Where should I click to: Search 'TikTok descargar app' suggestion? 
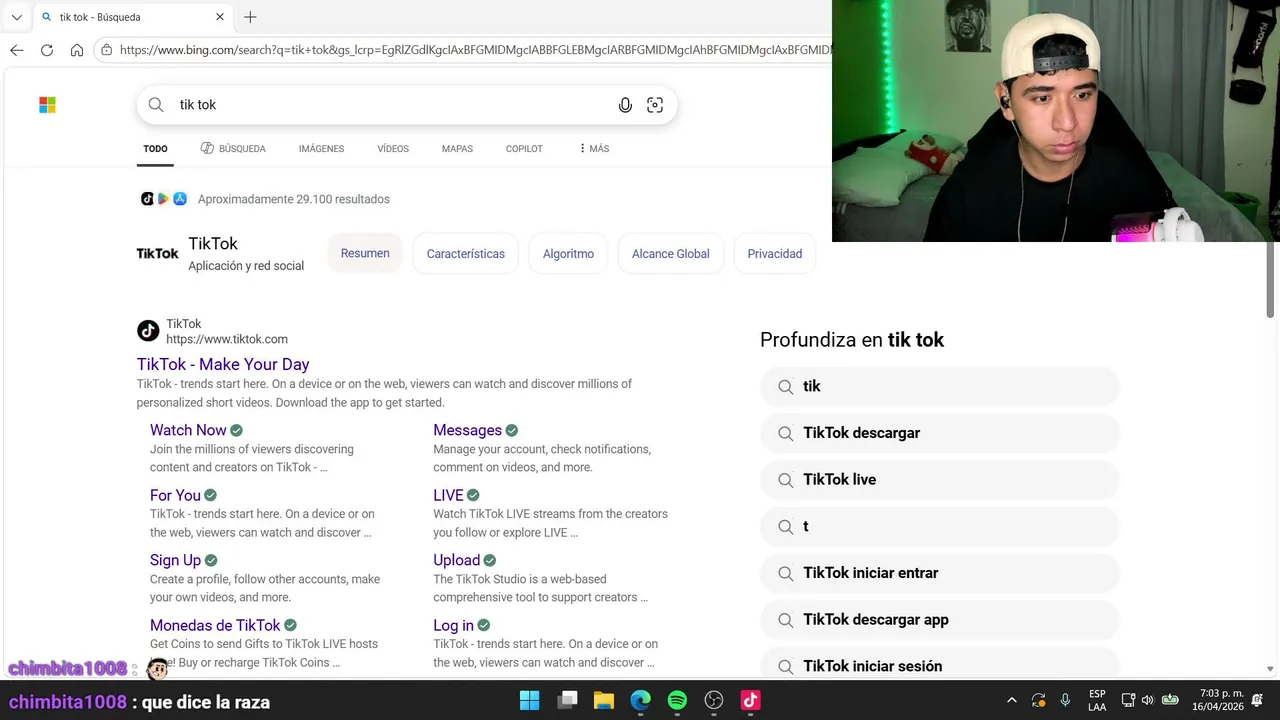pyautogui.click(x=940, y=620)
